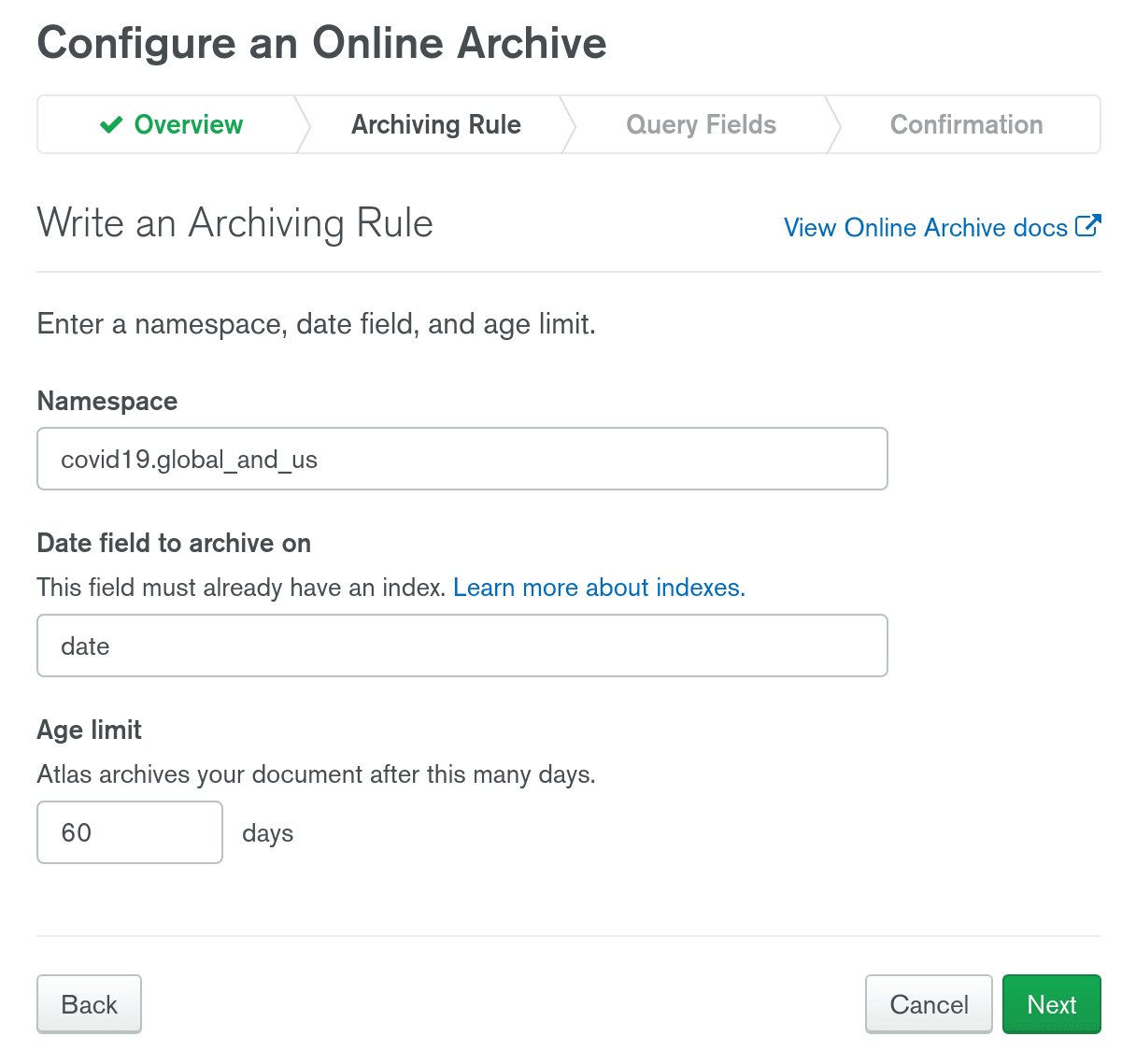Jump to the Confirmation step
Viewport: 1136px width, 1064px height.
tap(966, 124)
